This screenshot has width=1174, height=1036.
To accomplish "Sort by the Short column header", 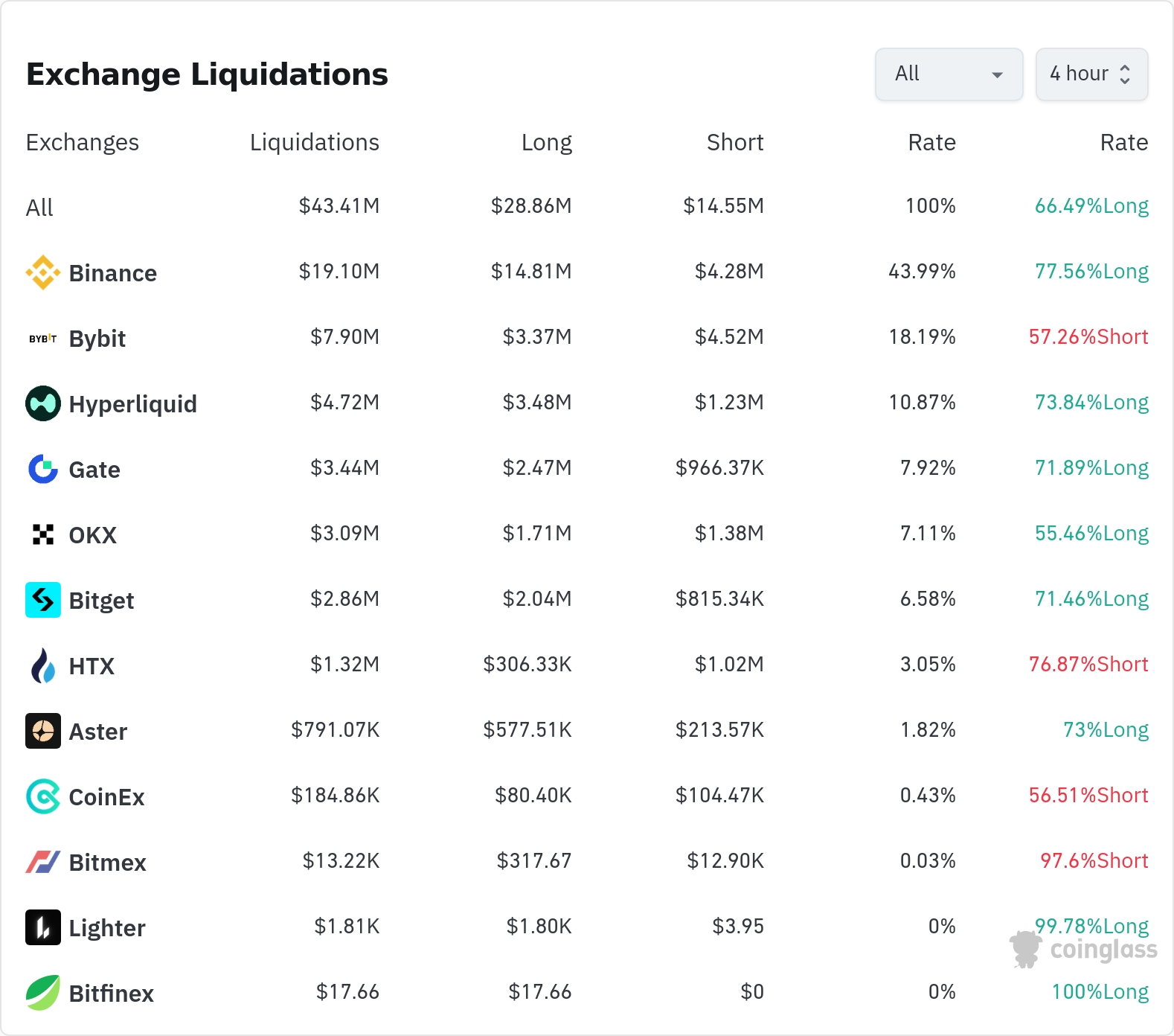I will point(735,142).
